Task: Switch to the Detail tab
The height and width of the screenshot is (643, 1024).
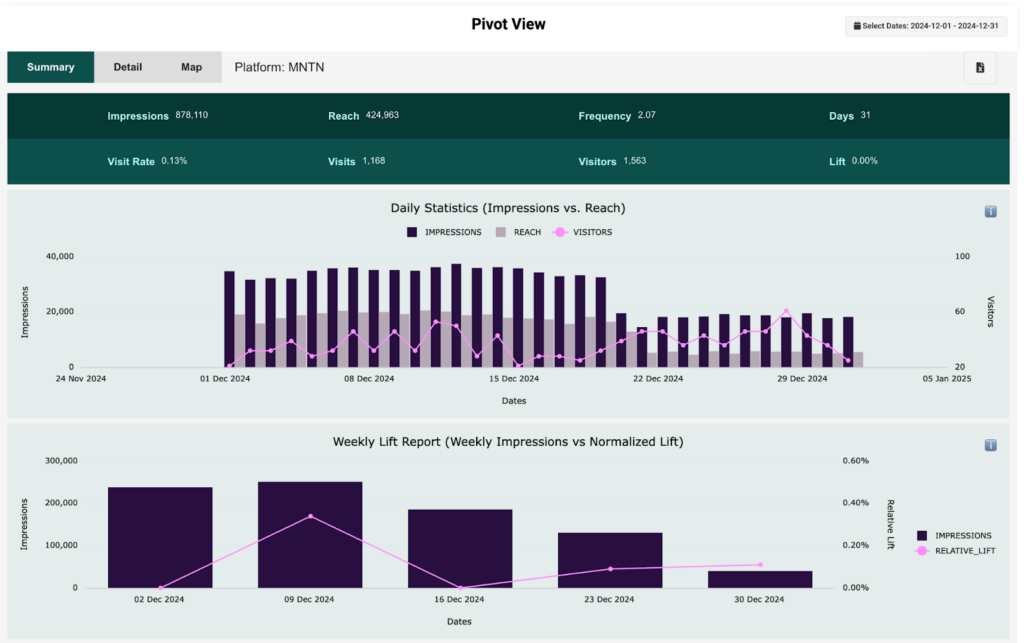Action: (127, 67)
